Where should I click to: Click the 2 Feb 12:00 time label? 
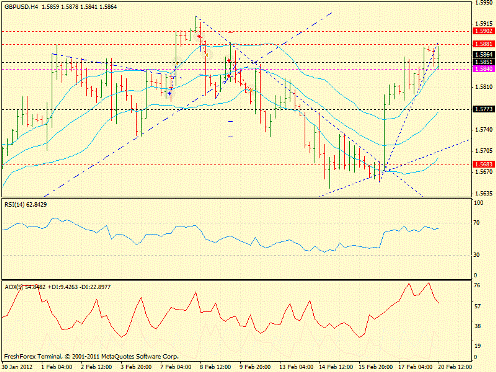pyautogui.click(x=96, y=367)
